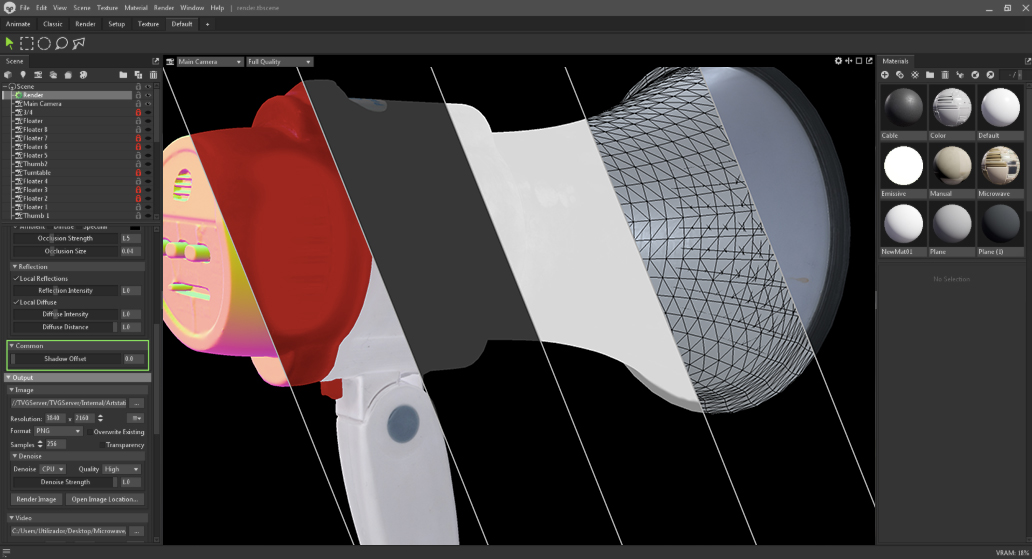
Task: Open the Render menu
Action: (x=163, y=7)
